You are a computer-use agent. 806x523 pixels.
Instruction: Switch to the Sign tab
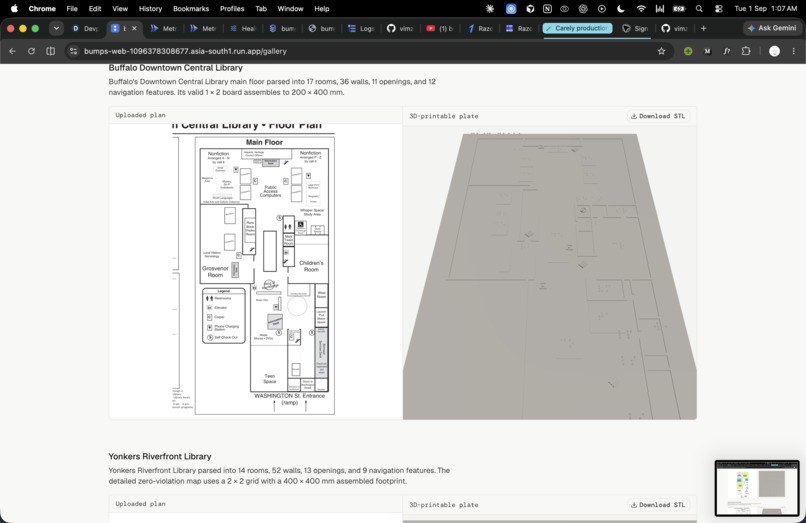click(x=635, y=28)
